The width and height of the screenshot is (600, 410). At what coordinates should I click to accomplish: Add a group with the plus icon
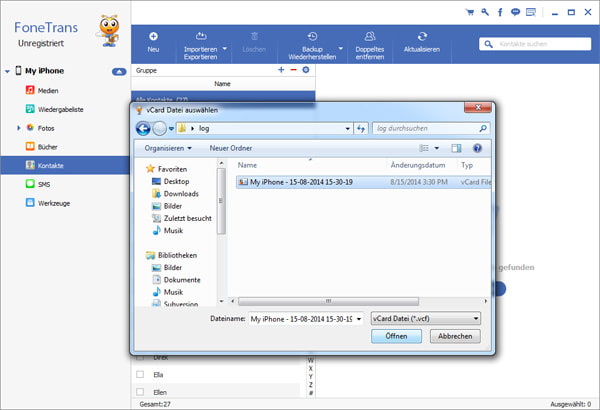pos(281,70)
